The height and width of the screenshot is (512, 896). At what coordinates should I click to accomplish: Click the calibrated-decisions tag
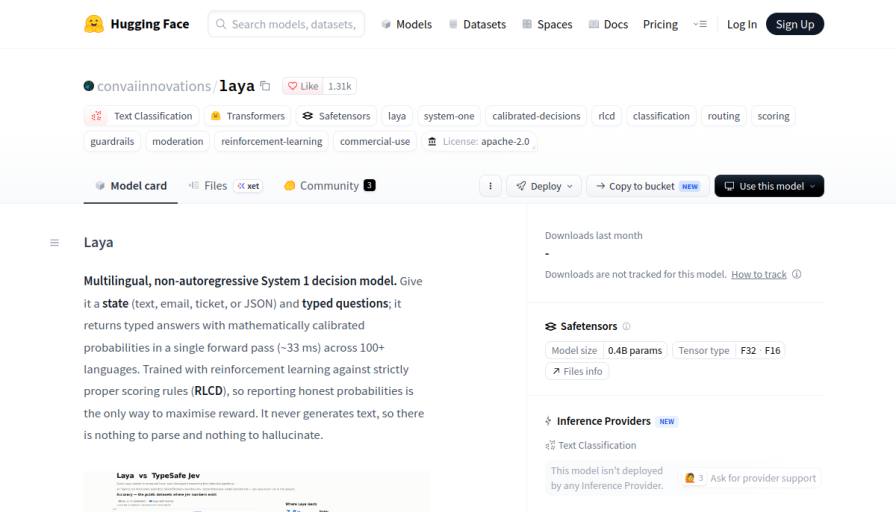click(536, 116)
